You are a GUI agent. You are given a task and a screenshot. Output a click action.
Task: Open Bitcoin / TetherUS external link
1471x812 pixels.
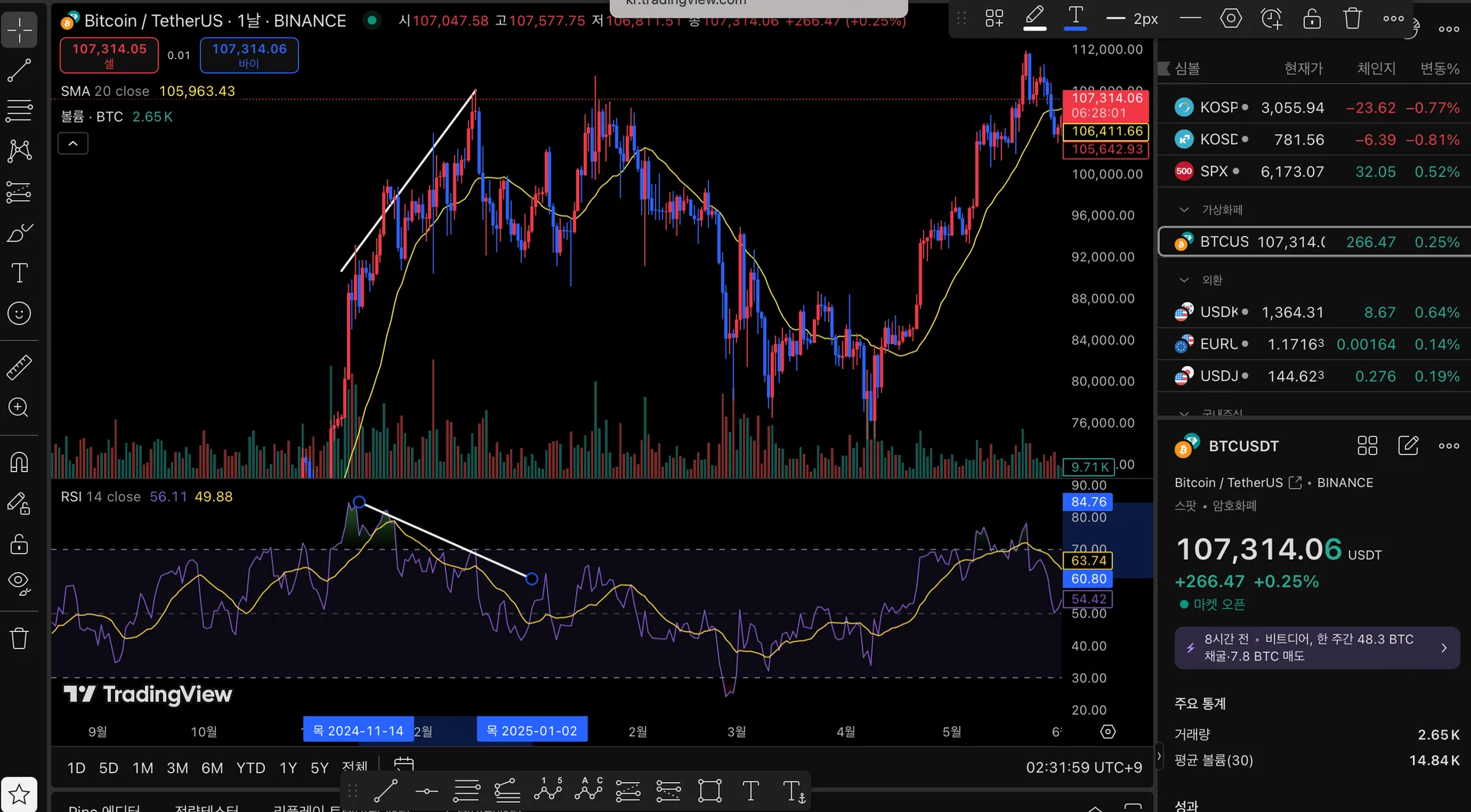tap(1296, 483)
